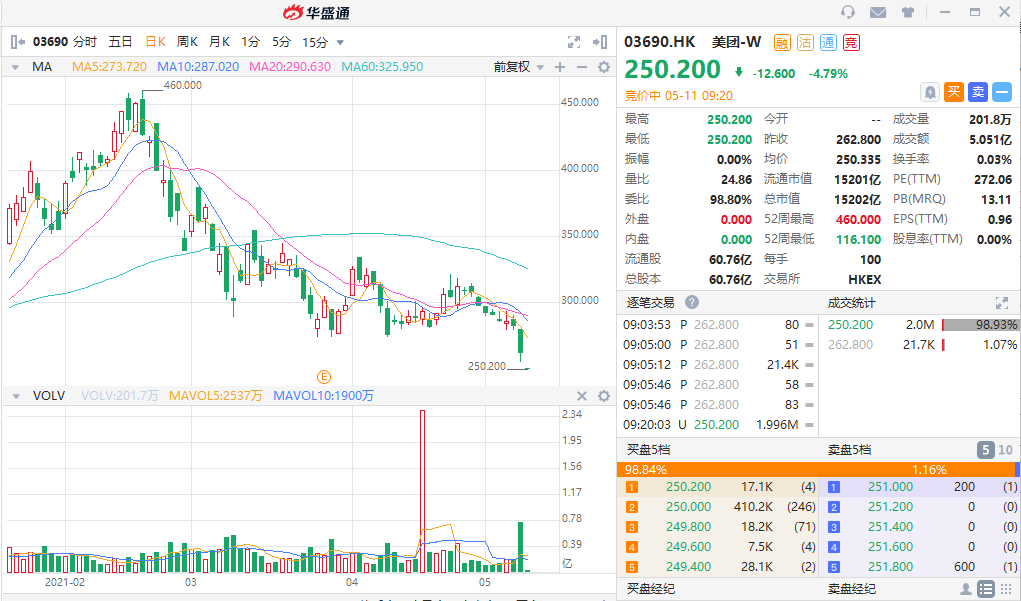The image size is (1021, 601).
Task: Set a price alert with bell icon
Action: point(930,92)
